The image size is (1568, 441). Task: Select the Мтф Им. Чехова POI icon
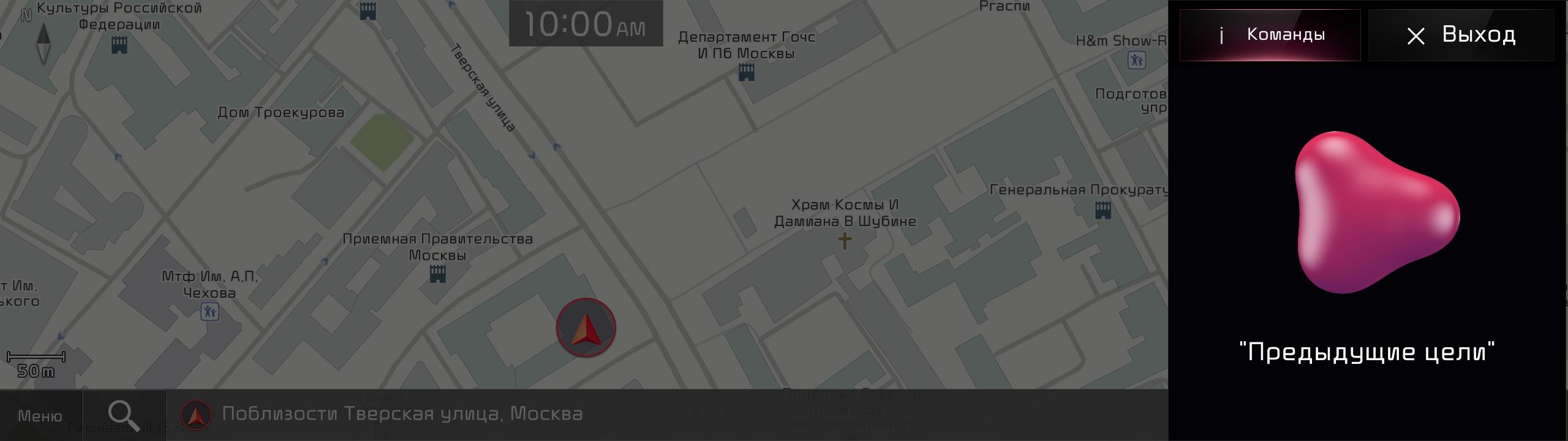209,312
